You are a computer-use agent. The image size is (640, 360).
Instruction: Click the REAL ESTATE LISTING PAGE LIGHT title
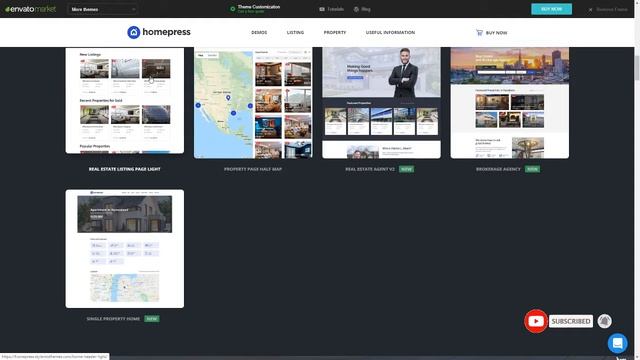point(124,169)
